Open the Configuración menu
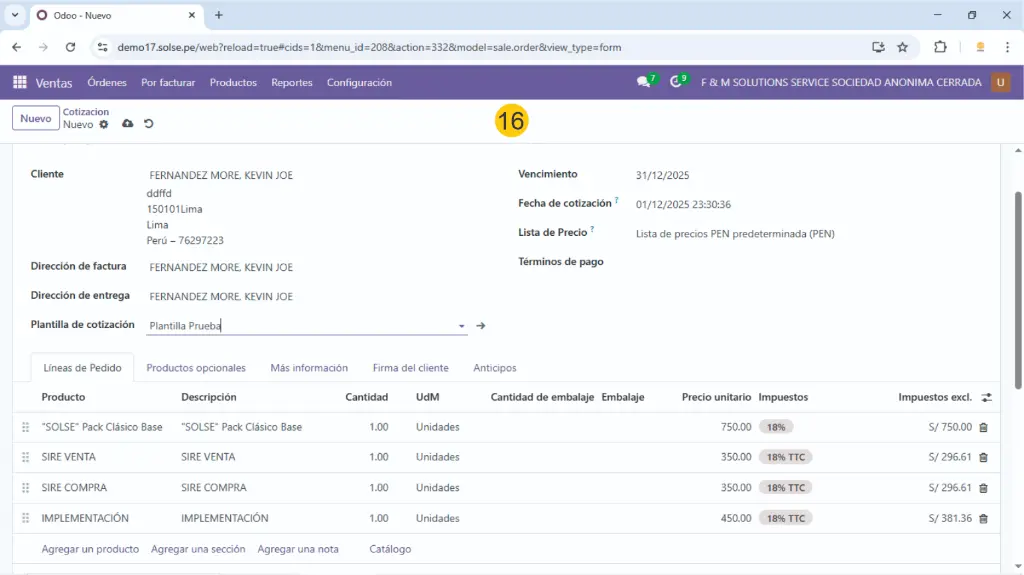The height and width of the screenshot is (575, 1024). coord(359,83)
